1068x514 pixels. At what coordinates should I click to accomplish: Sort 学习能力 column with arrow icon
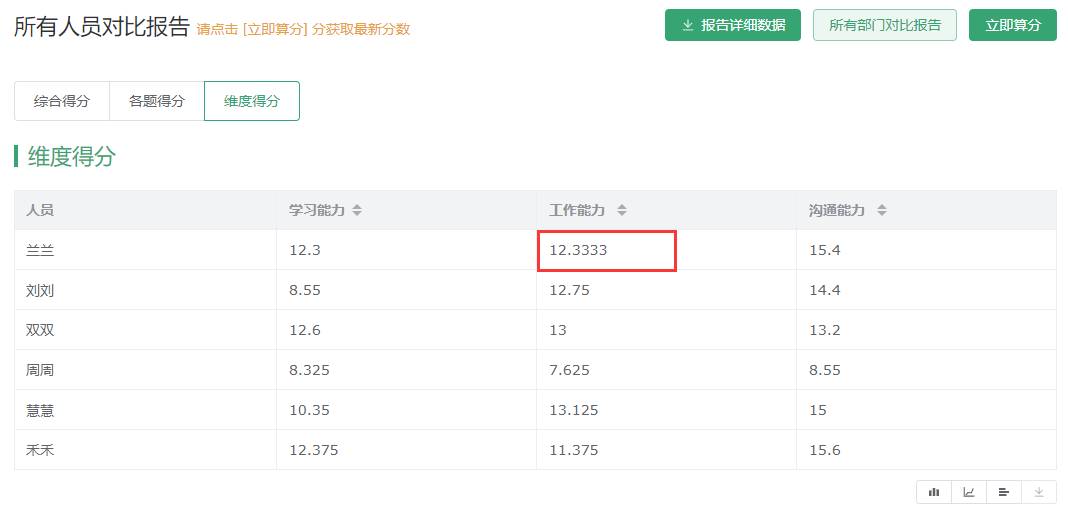pos(357,210)
